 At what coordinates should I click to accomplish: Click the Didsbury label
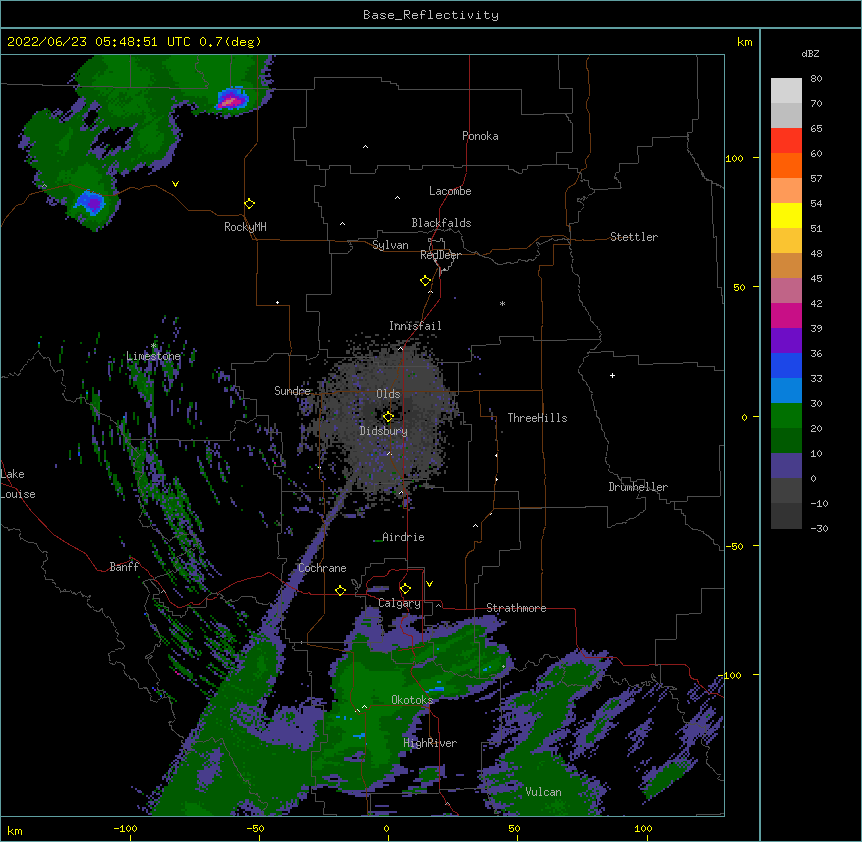click(384, 431)
